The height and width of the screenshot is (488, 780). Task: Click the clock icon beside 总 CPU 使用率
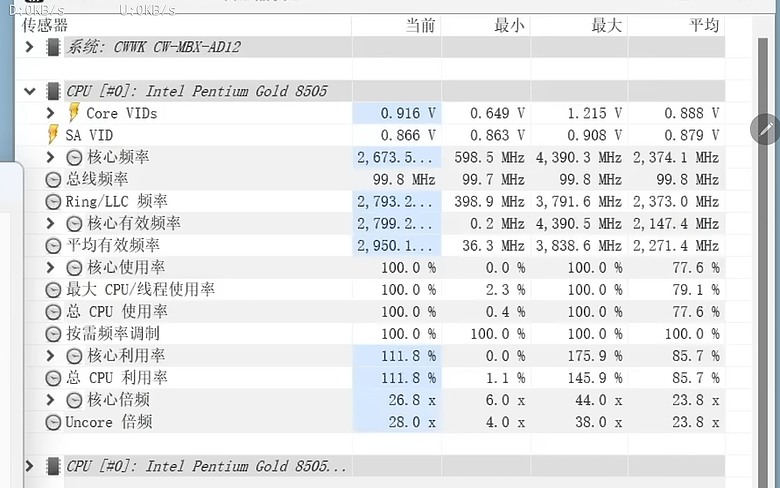point(53,312)
